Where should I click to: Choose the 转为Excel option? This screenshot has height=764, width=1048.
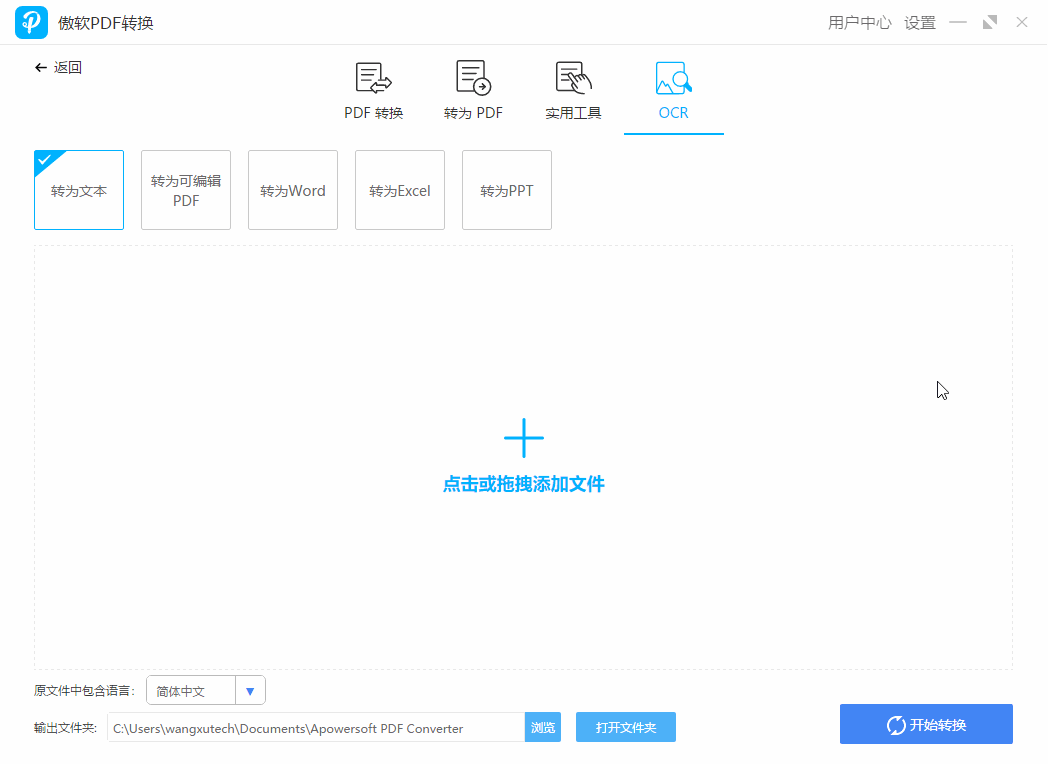[400, 190]
